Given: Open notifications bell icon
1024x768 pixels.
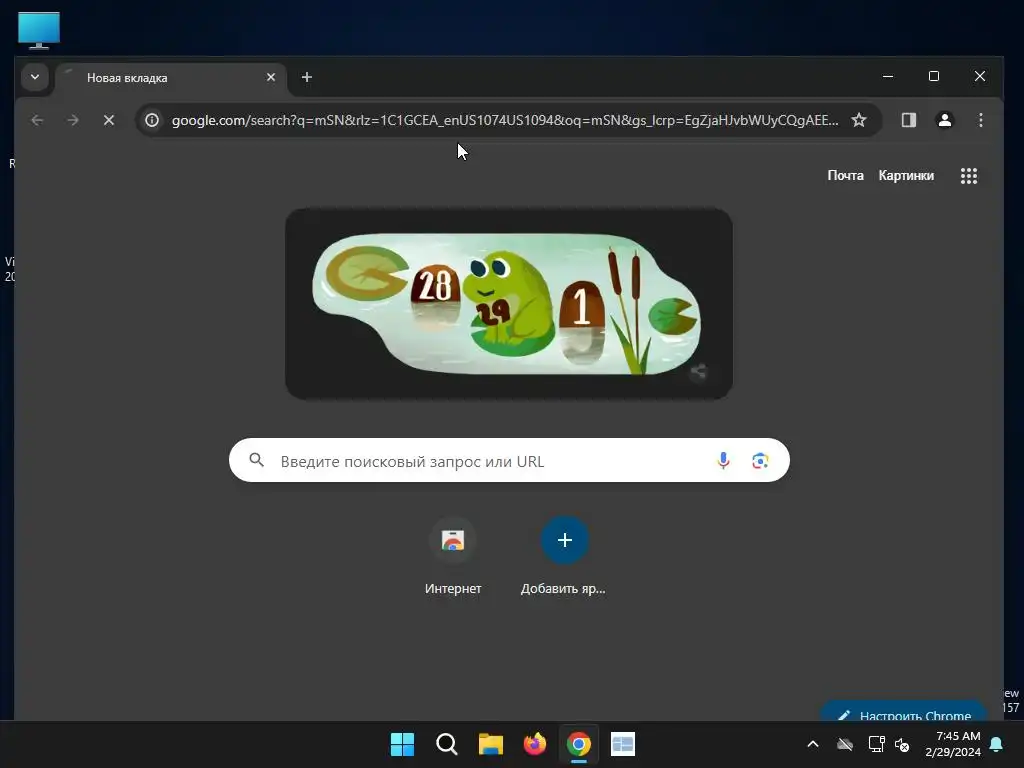Looking at the screenshot, I should pos(997,744).
